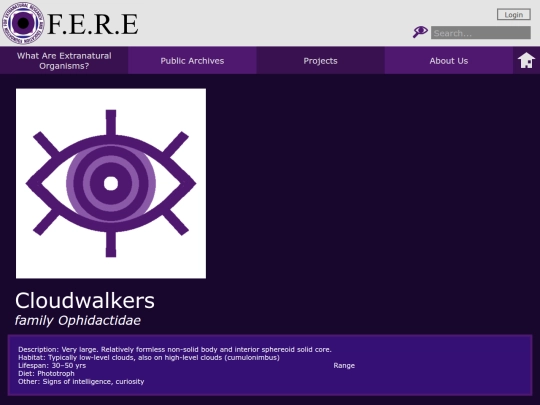Click the Login button

513,15
